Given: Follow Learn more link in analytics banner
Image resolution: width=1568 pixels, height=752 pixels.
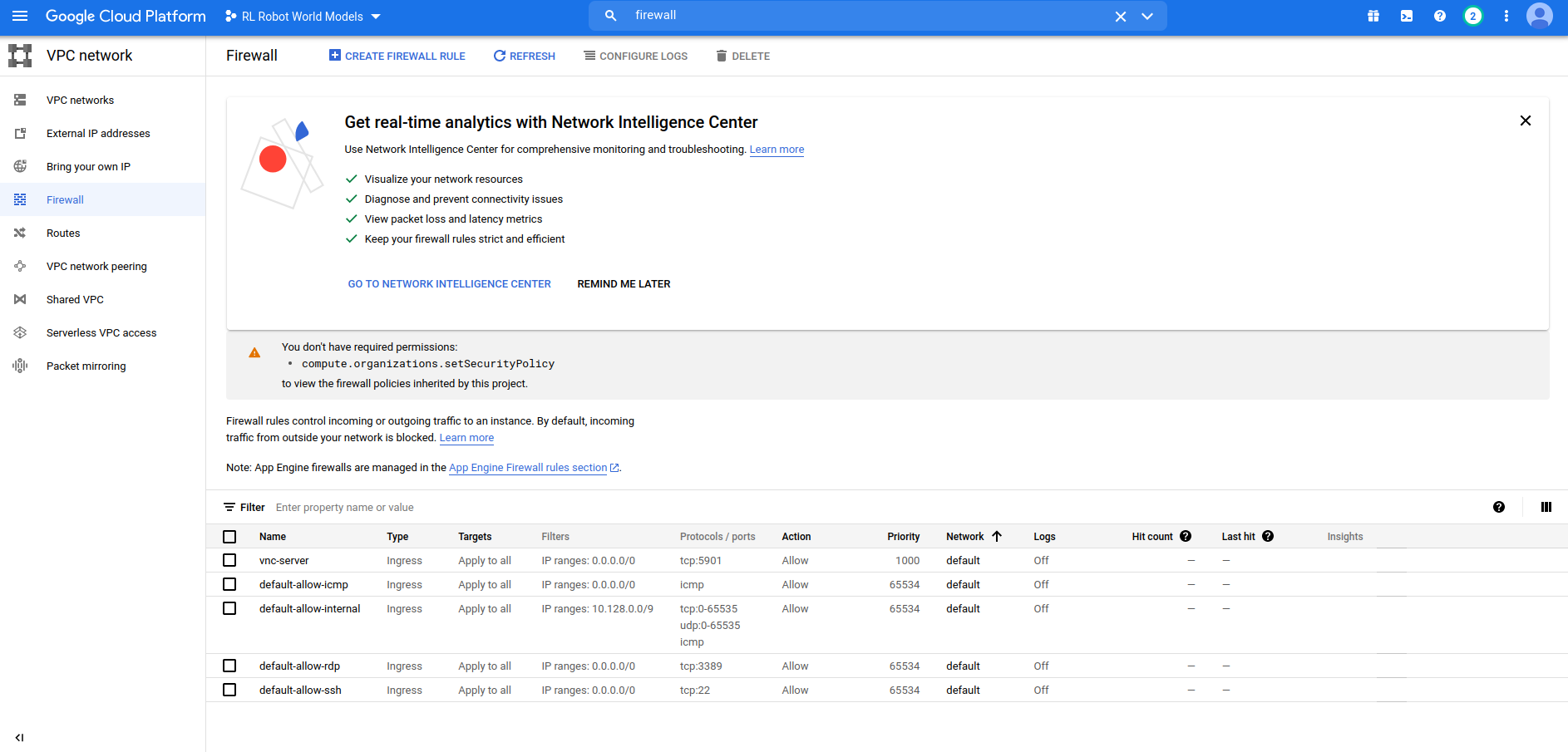Looking at the screenshot, I should click(777, 150).
